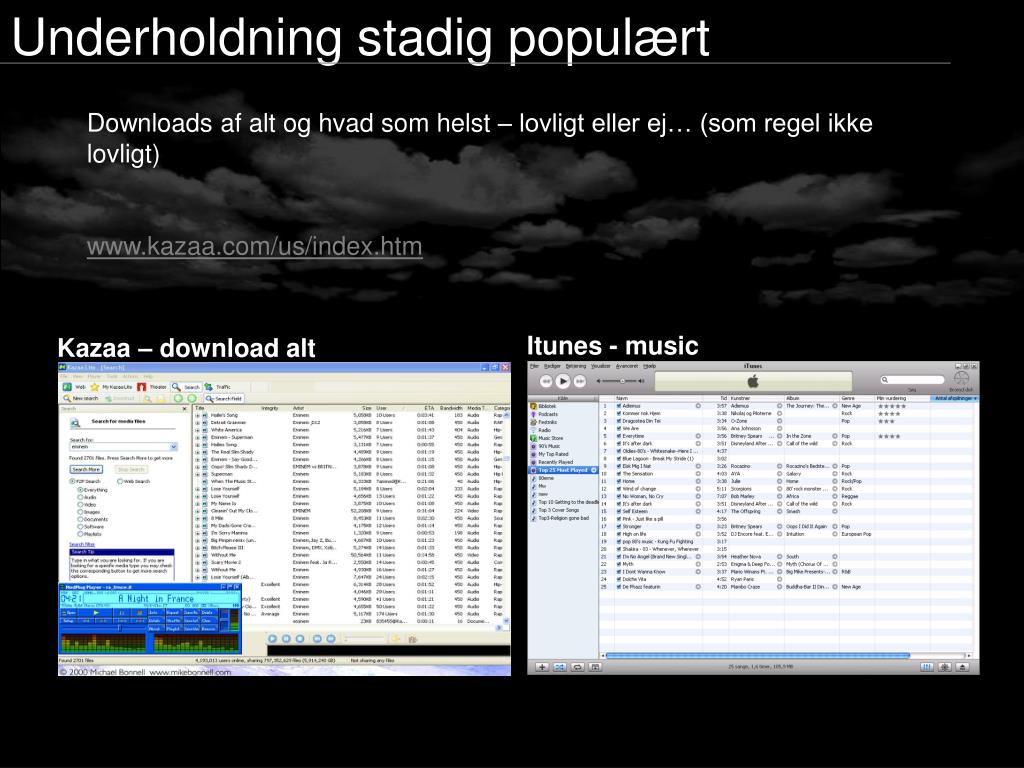Close the Kazaa search side panel
Screen dimensions: 1024x768
[x=184, y=409]
